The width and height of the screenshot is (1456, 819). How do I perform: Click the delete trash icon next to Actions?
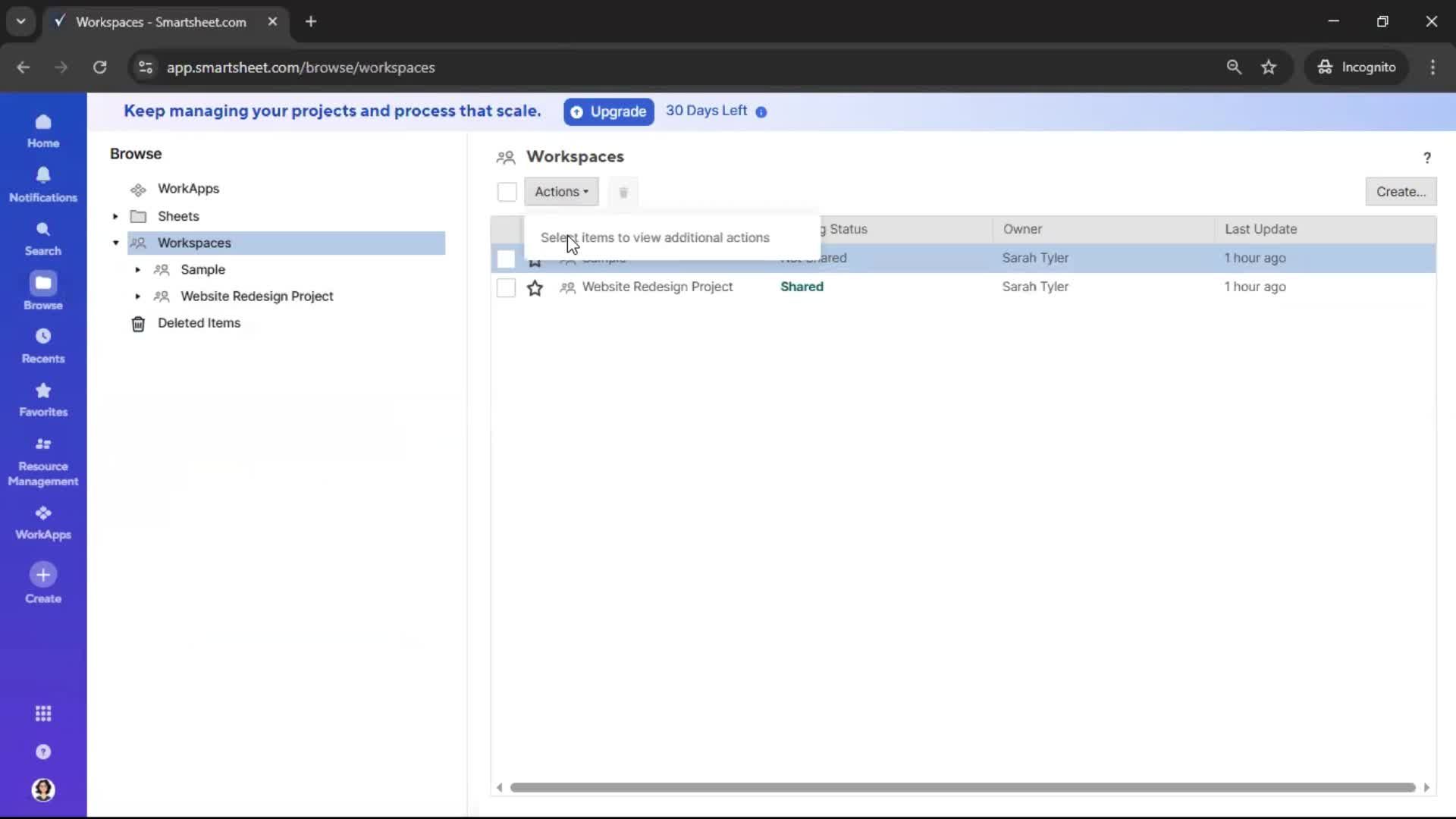coord(623,192)
